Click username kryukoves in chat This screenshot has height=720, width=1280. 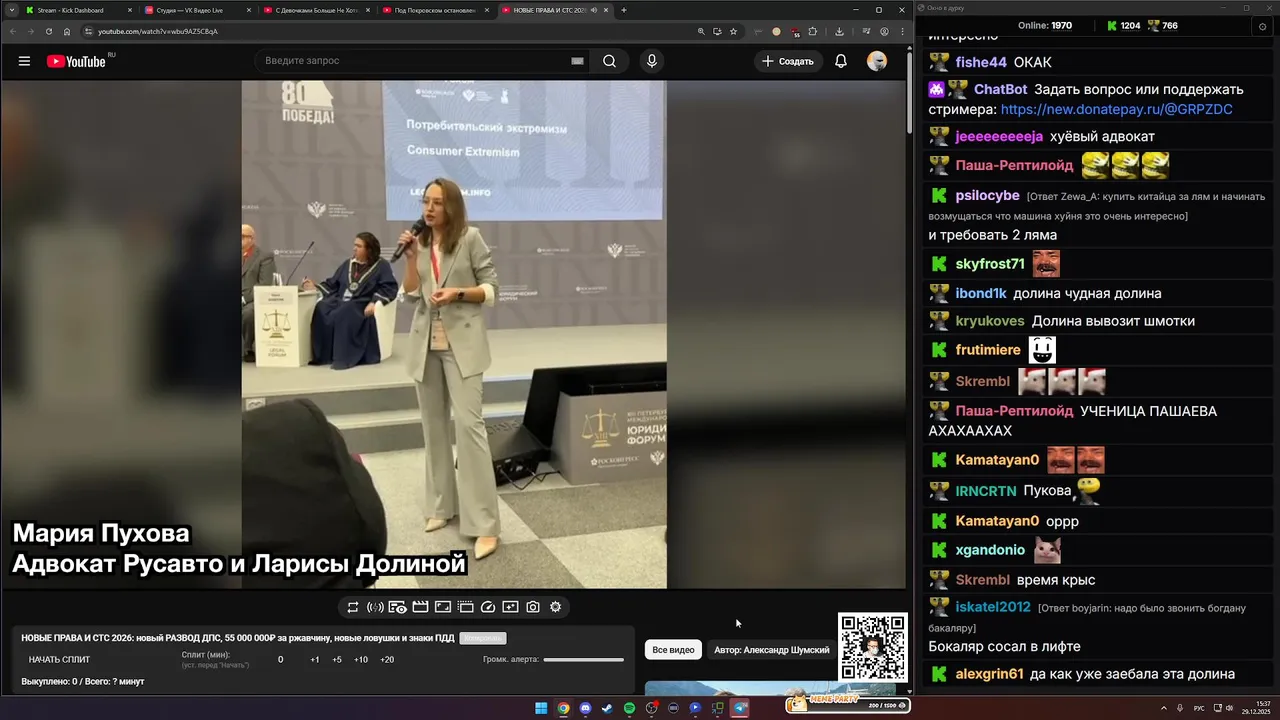[x=990, y=321]
